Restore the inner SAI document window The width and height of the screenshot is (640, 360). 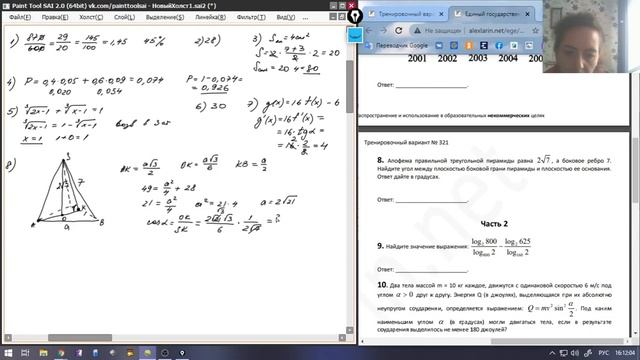click(342, 17)
